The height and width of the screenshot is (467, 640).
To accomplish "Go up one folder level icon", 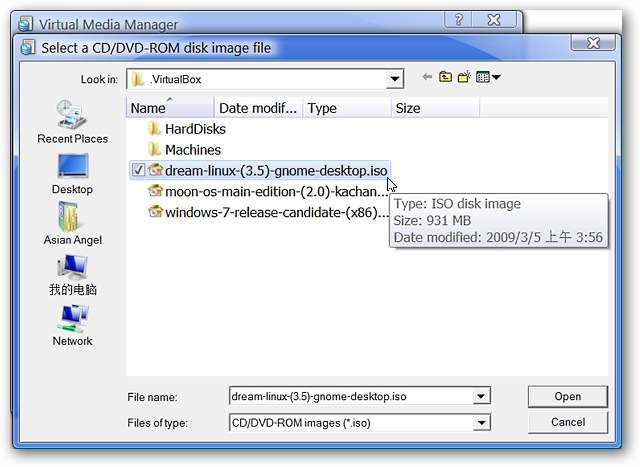I will [x=445, y=77].
